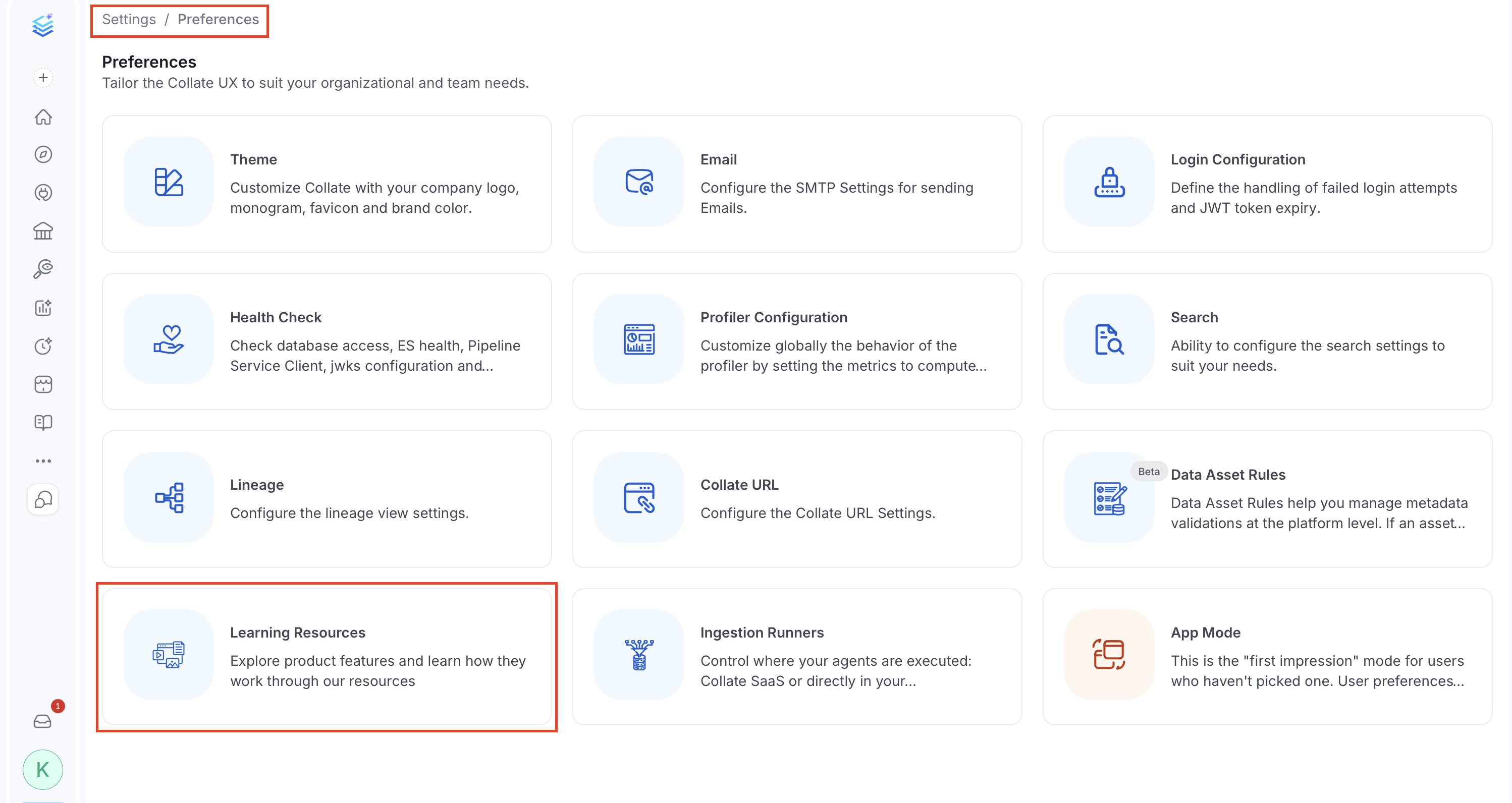This screenshot has width=1512, height=803.
Task: Open the Lineage settings title
Action: point(257,485)
